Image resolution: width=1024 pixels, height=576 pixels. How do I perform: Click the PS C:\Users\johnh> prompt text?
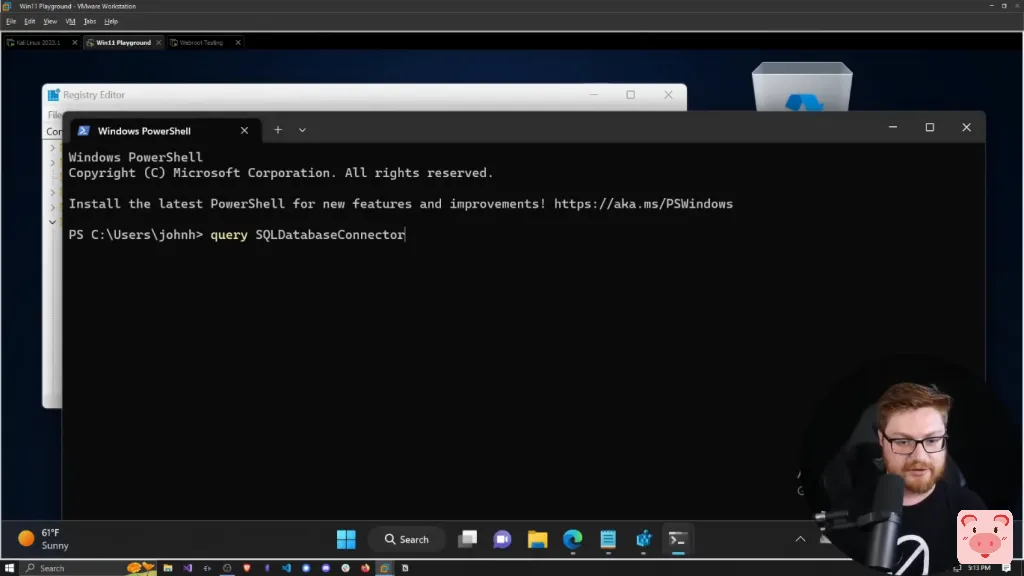click(x=136, y=234)
